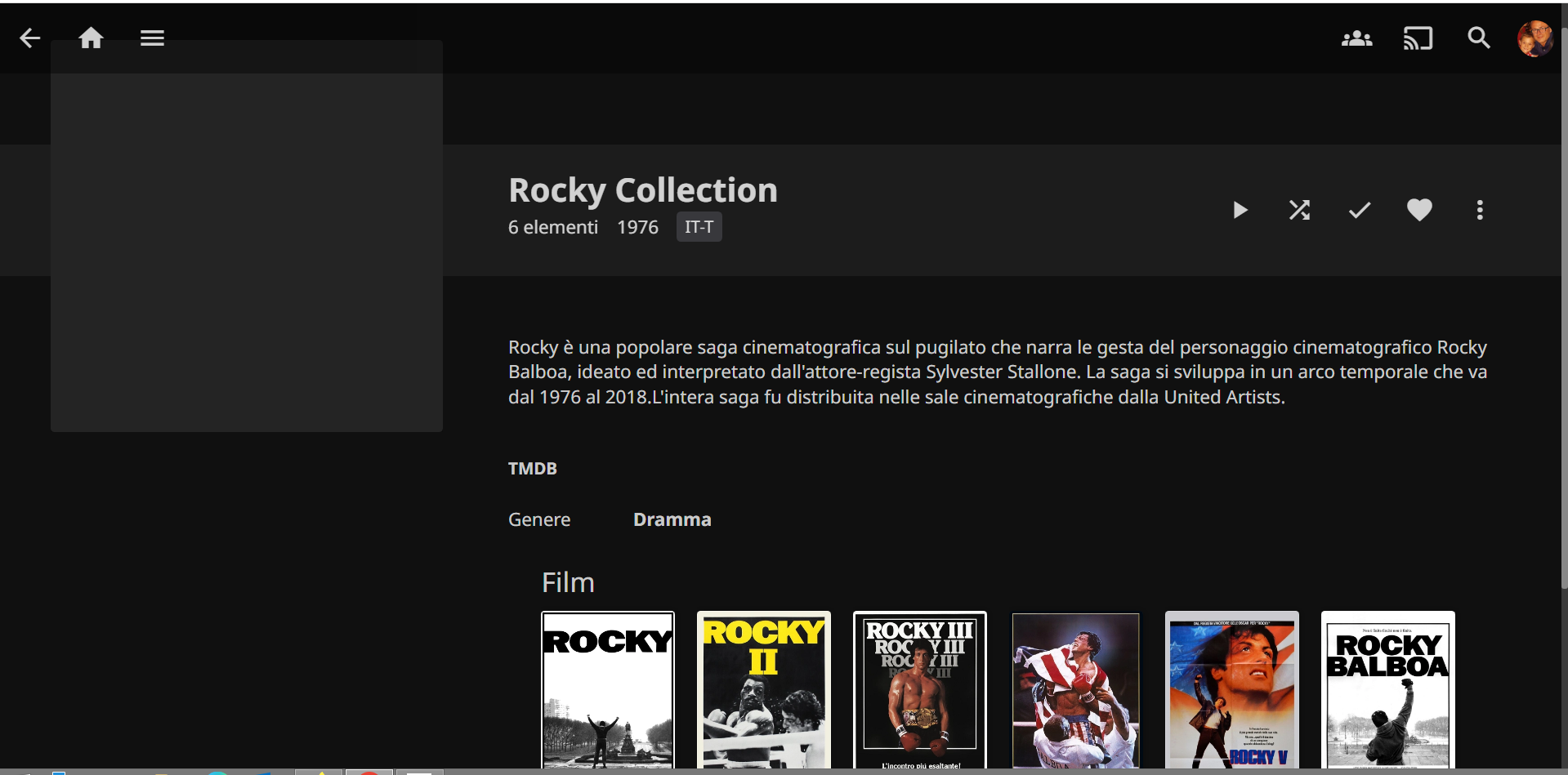Open the SyncPlay group icon
This screenshot has width=1568, height=775.
pyautogui.click(x=1356, y=38)
